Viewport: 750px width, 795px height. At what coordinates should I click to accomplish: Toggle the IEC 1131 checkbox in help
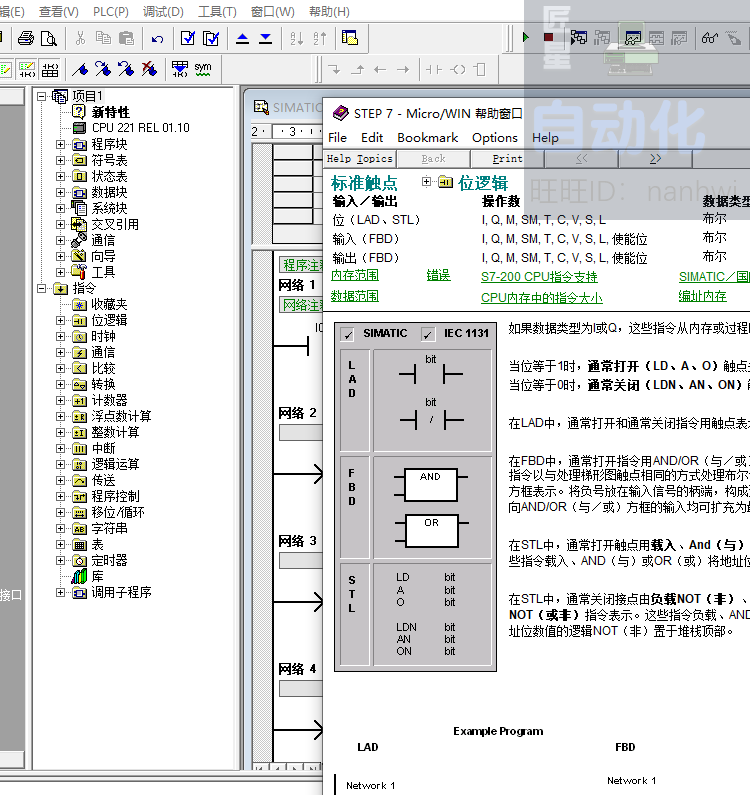coord(428,335)
